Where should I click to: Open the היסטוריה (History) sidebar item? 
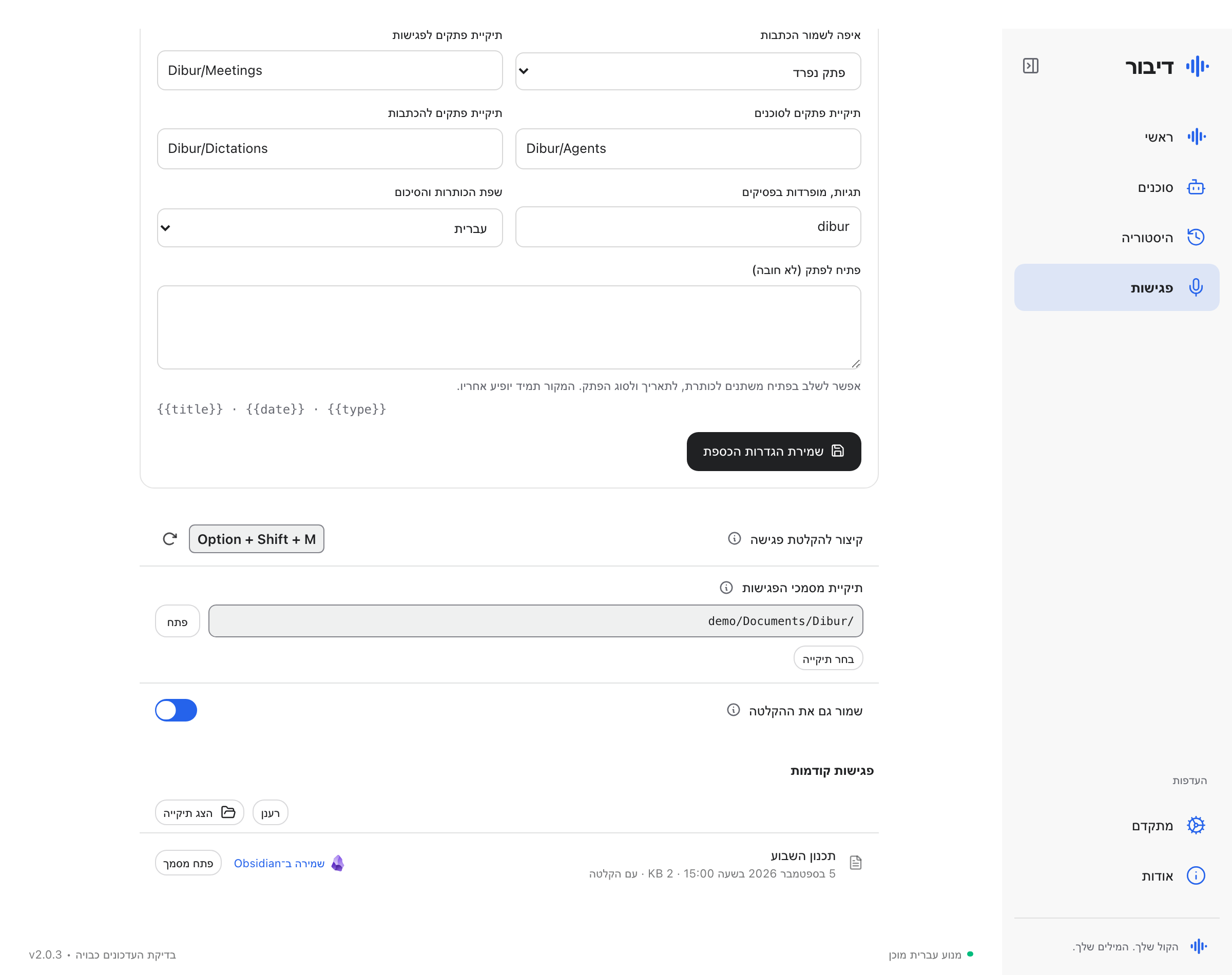pos(1116,238)
